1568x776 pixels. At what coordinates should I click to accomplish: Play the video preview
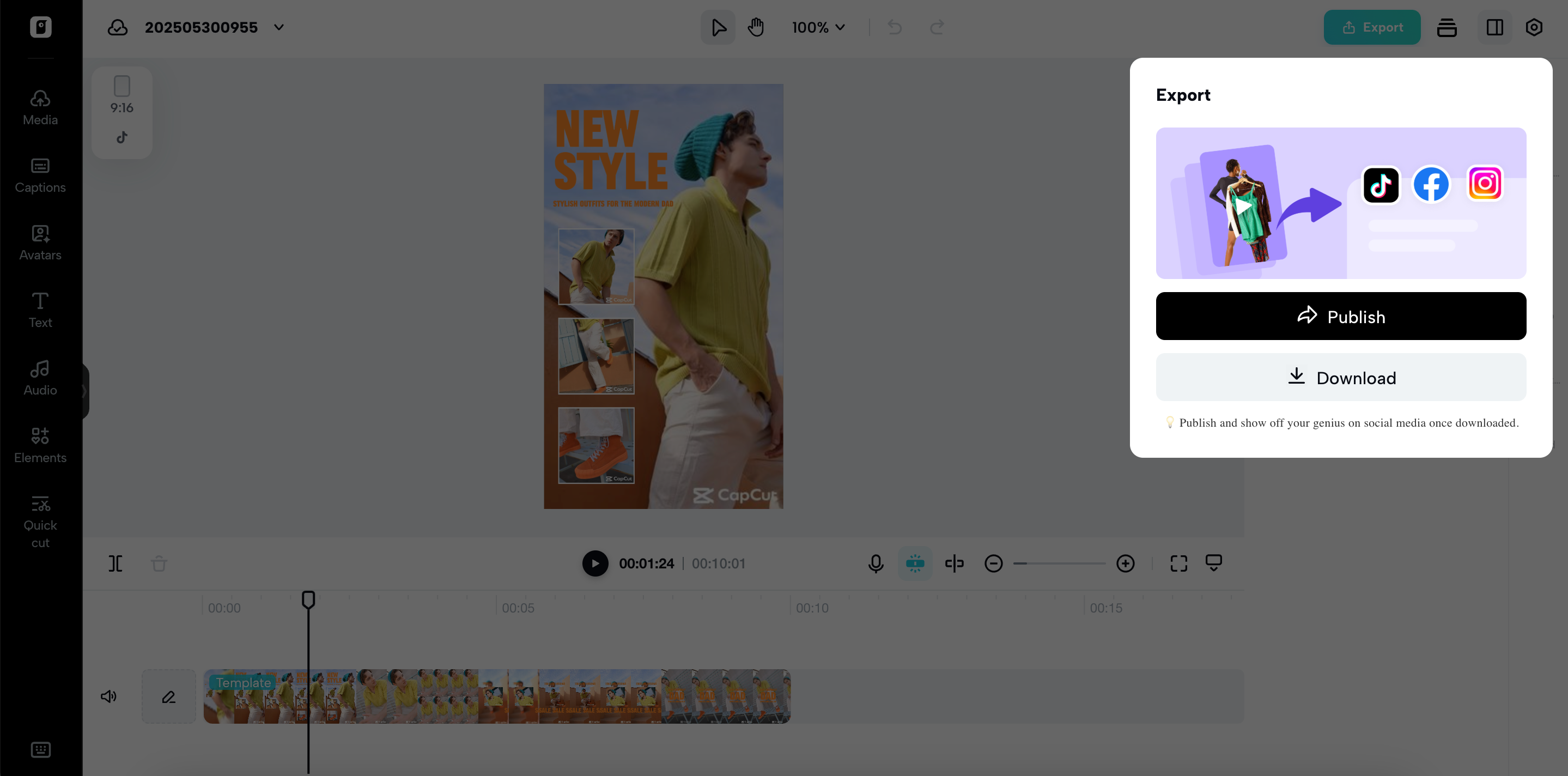[595, 563]
